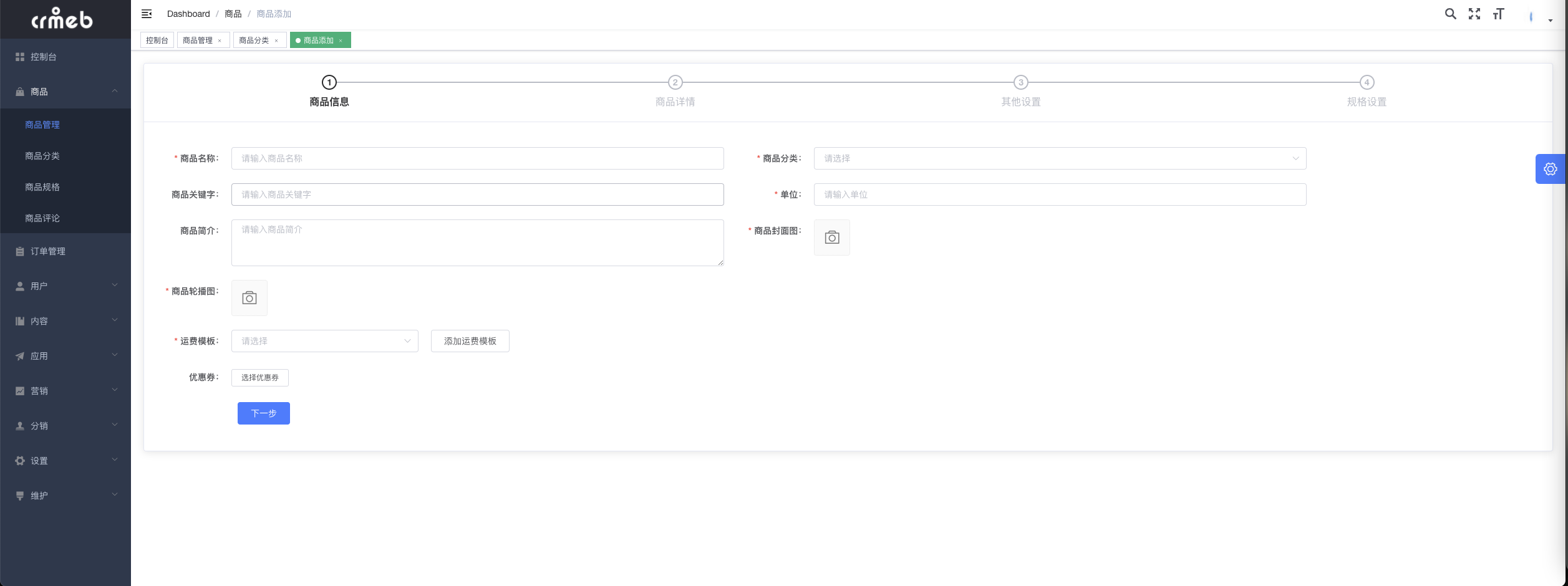Click the 控制台 dashboard sidebar icon

[20, 57]
